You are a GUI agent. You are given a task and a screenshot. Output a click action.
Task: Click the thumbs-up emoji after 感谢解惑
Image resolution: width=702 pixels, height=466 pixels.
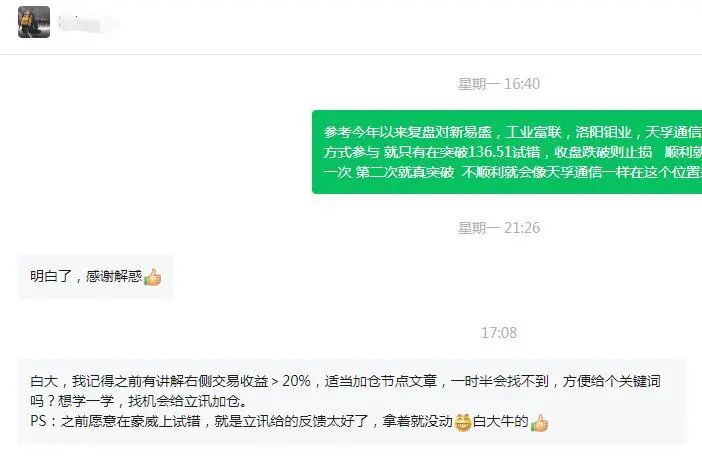click(152, 277)
